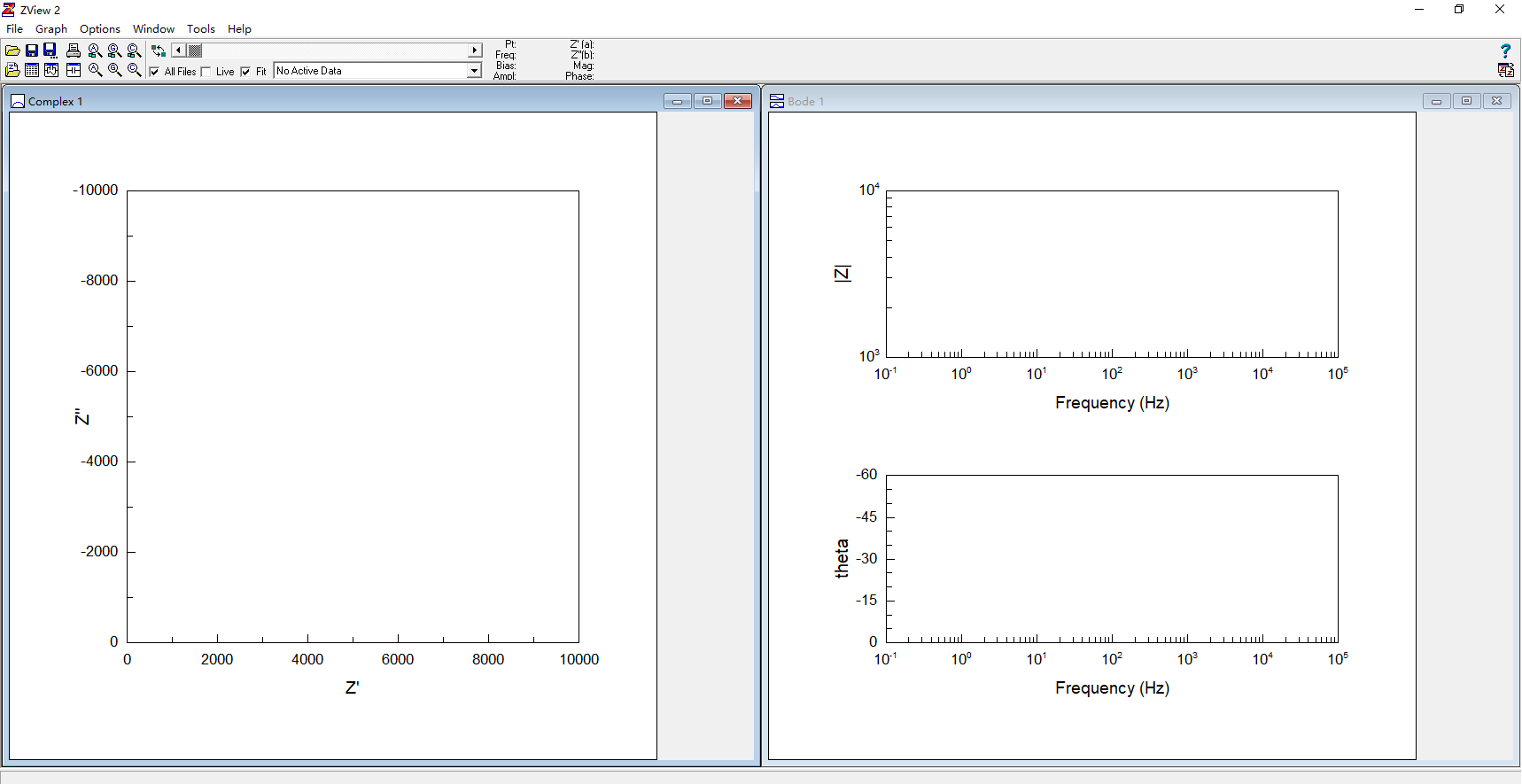Click the toolbar scrollbar right arrow
Viewport: 1522px width, 784px height.
coord(475,50)
